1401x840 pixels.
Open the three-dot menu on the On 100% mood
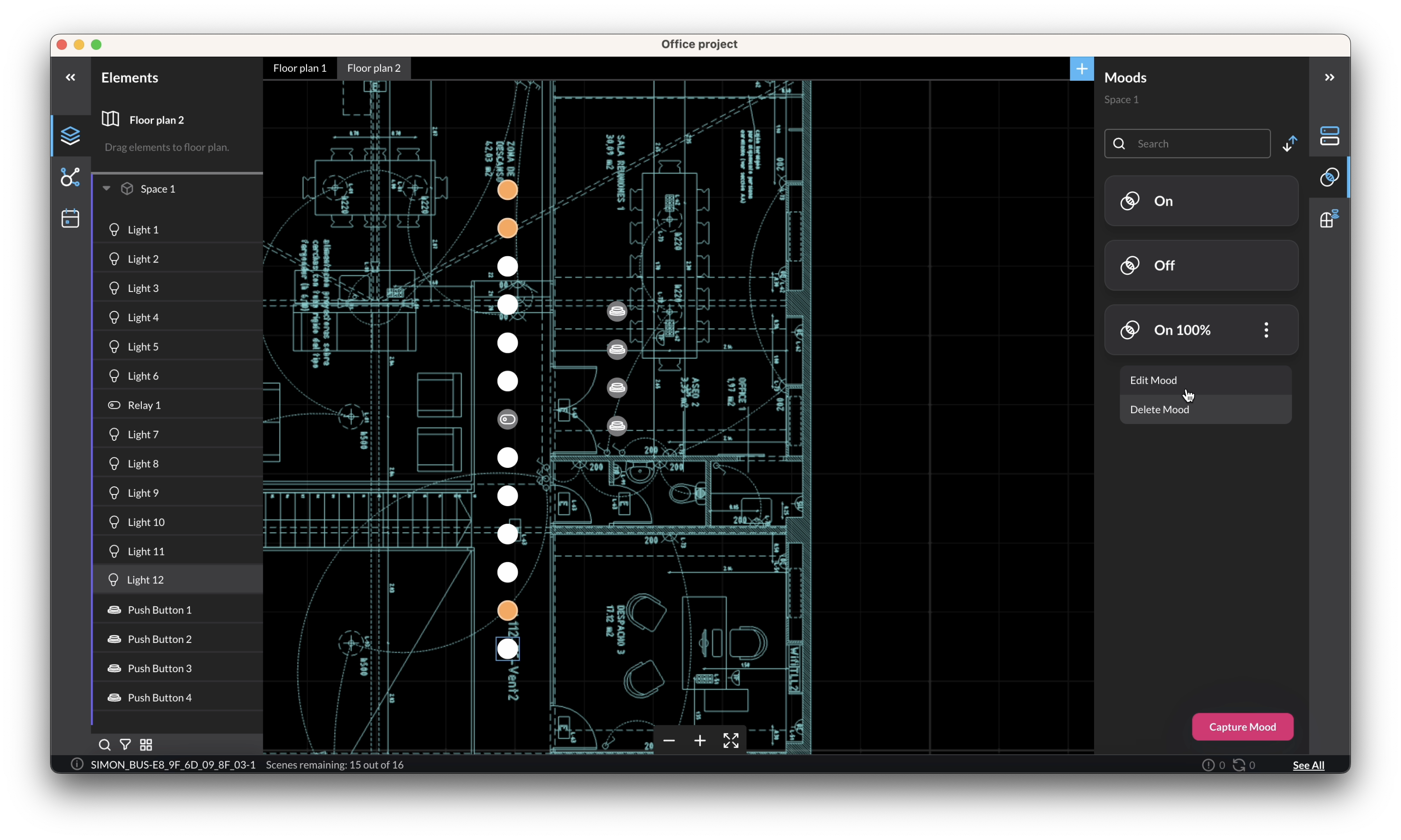pyautogui.click(x=1266, y=330)
